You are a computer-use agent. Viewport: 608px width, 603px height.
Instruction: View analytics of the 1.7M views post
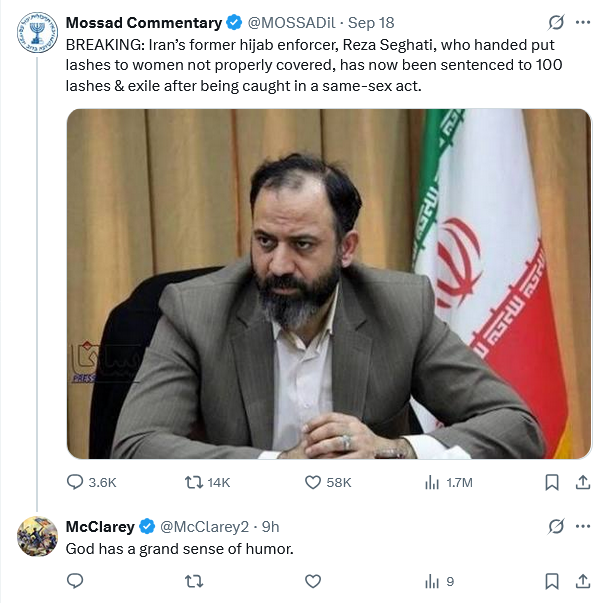pyautogui.click(x=433, y=482)
